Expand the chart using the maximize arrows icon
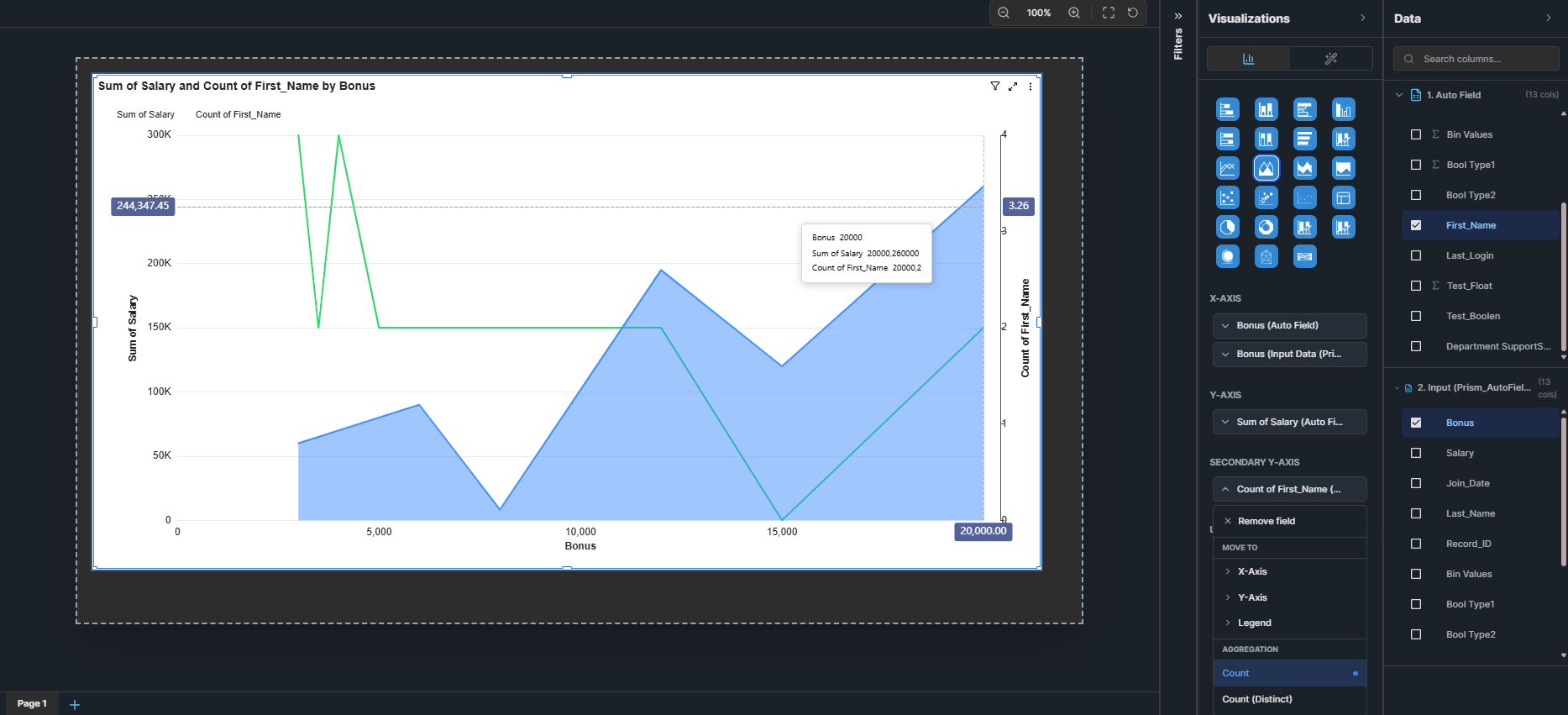Screen dimensions: 1568x715 click(x=1013, y=87)
